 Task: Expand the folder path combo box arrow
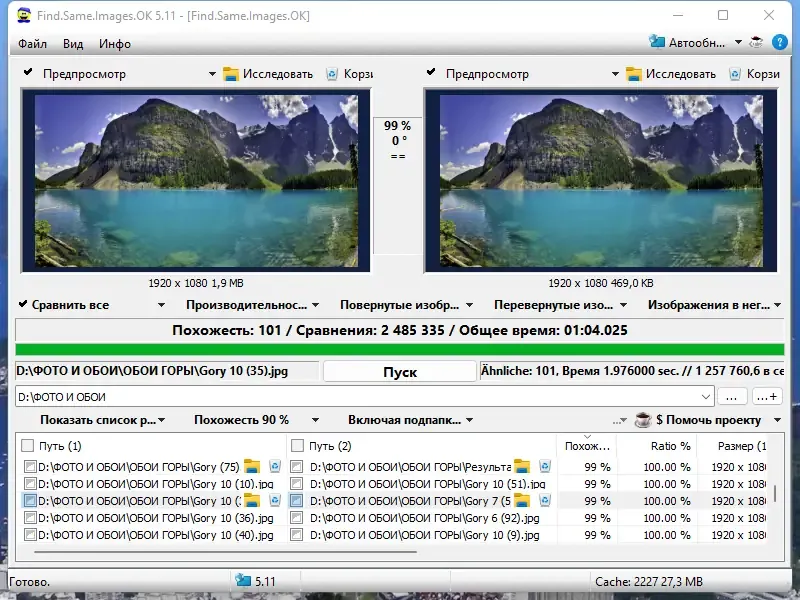pyautogui.click(x=706, y=396)
